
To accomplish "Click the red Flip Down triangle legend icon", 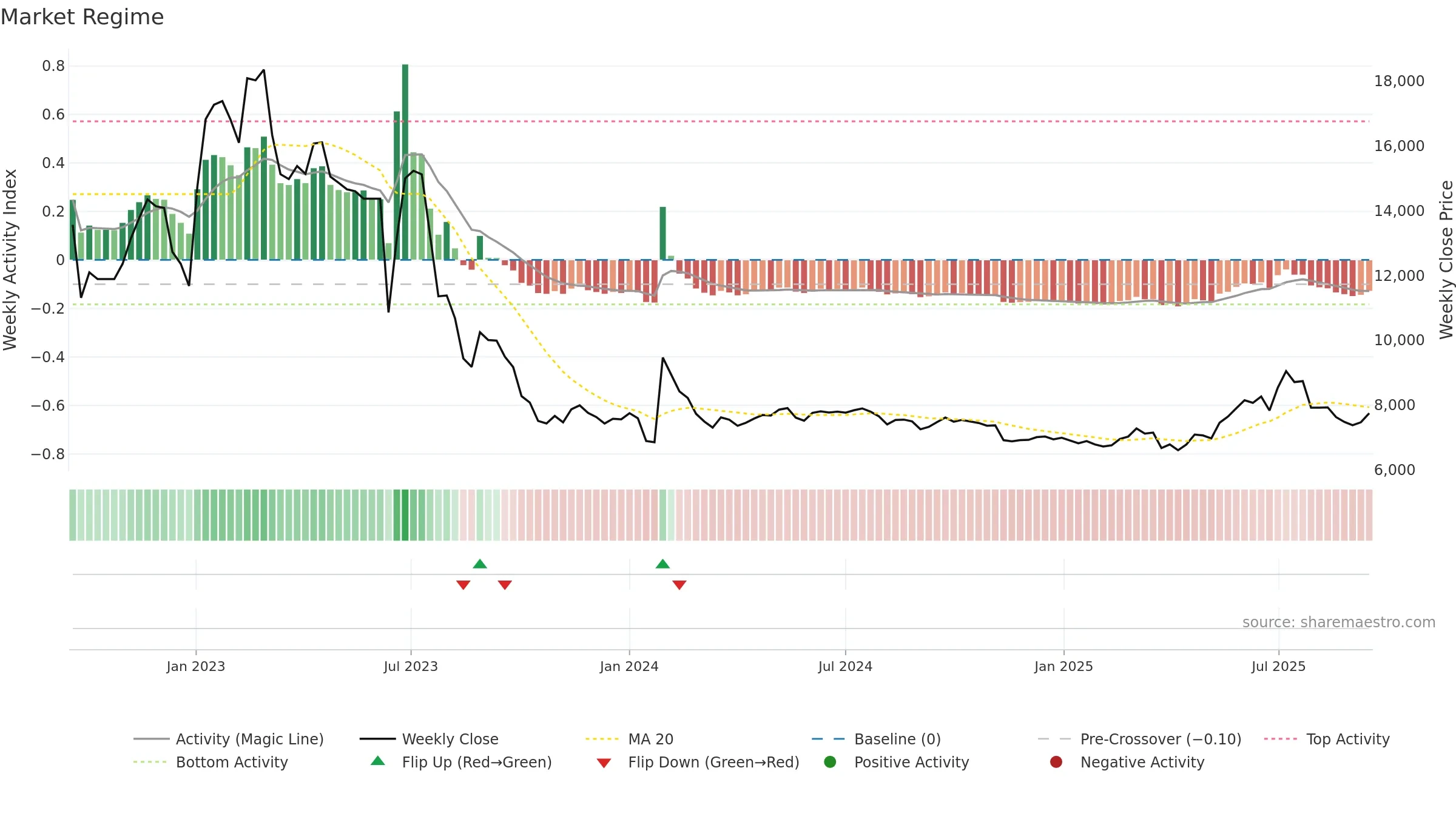I will [x=604, y=763].
